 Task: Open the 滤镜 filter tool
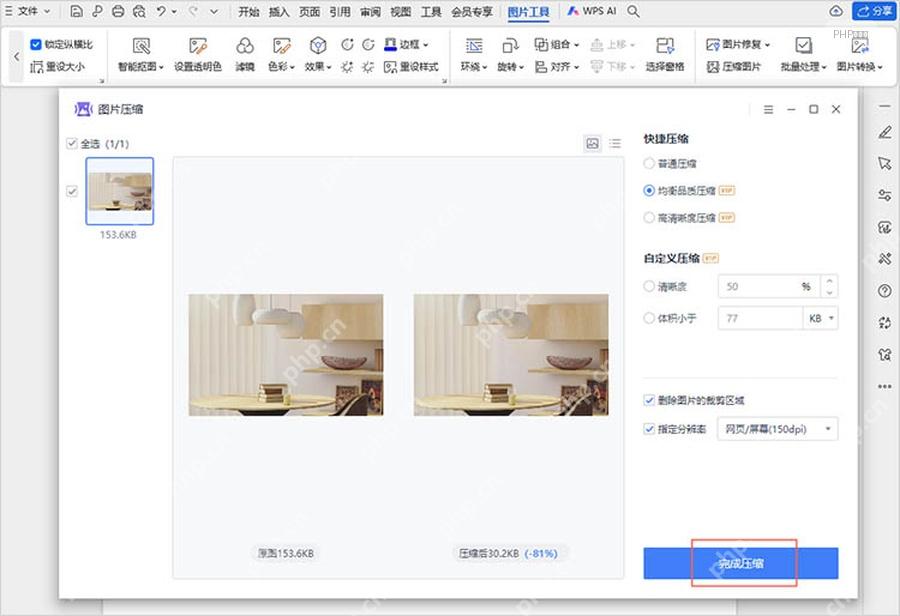[245, 55]
